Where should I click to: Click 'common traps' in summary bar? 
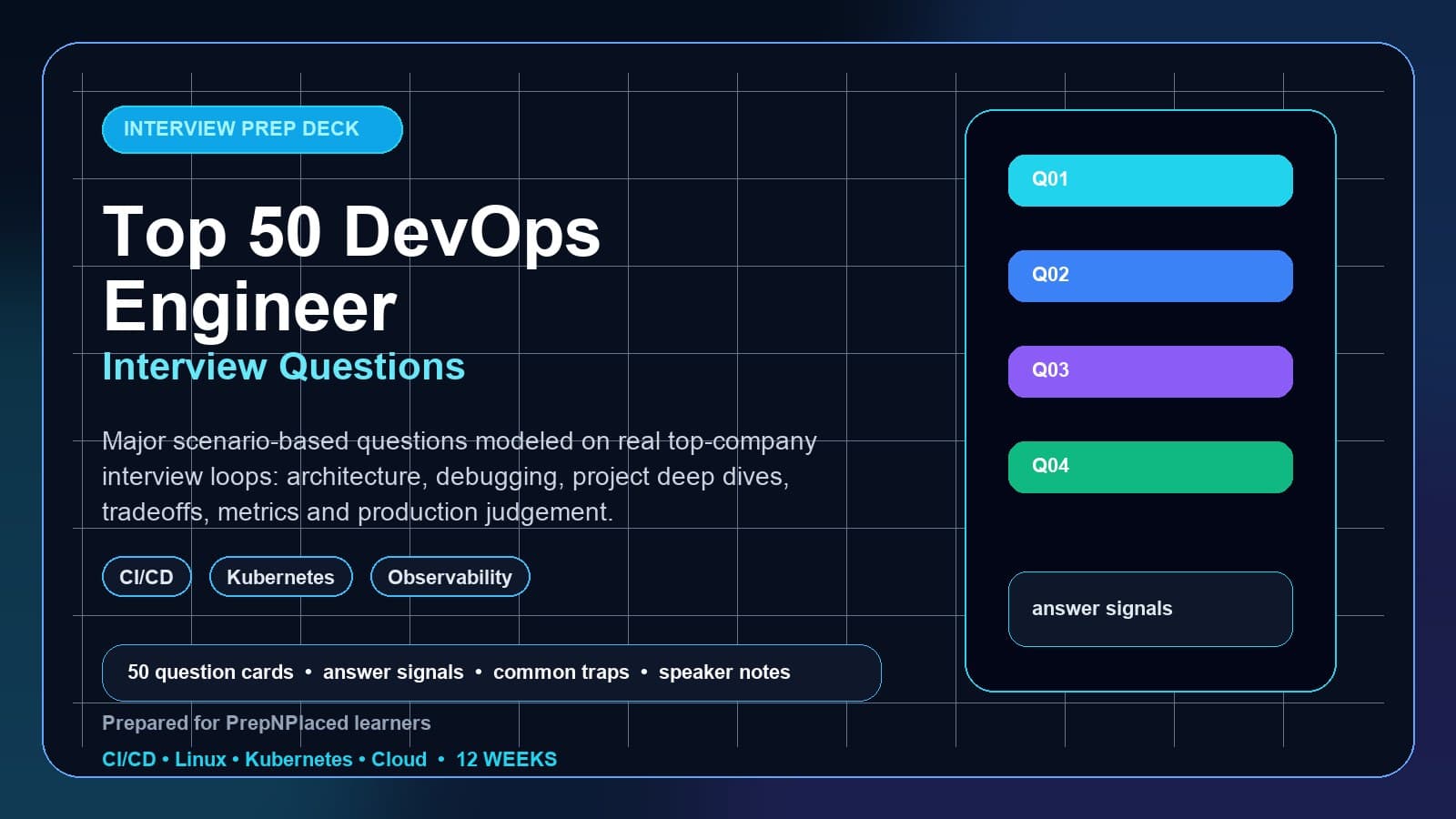[561, 672]
